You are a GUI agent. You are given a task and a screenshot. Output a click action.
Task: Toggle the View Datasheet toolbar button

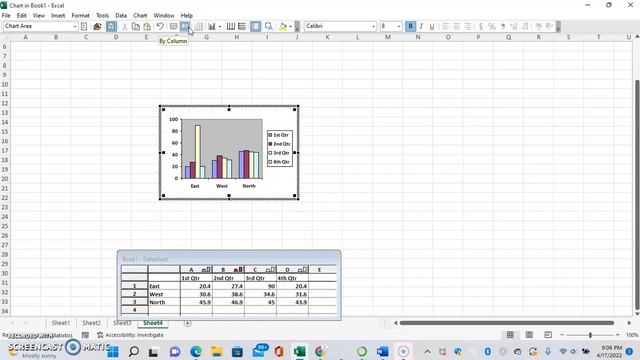[111, 26]
